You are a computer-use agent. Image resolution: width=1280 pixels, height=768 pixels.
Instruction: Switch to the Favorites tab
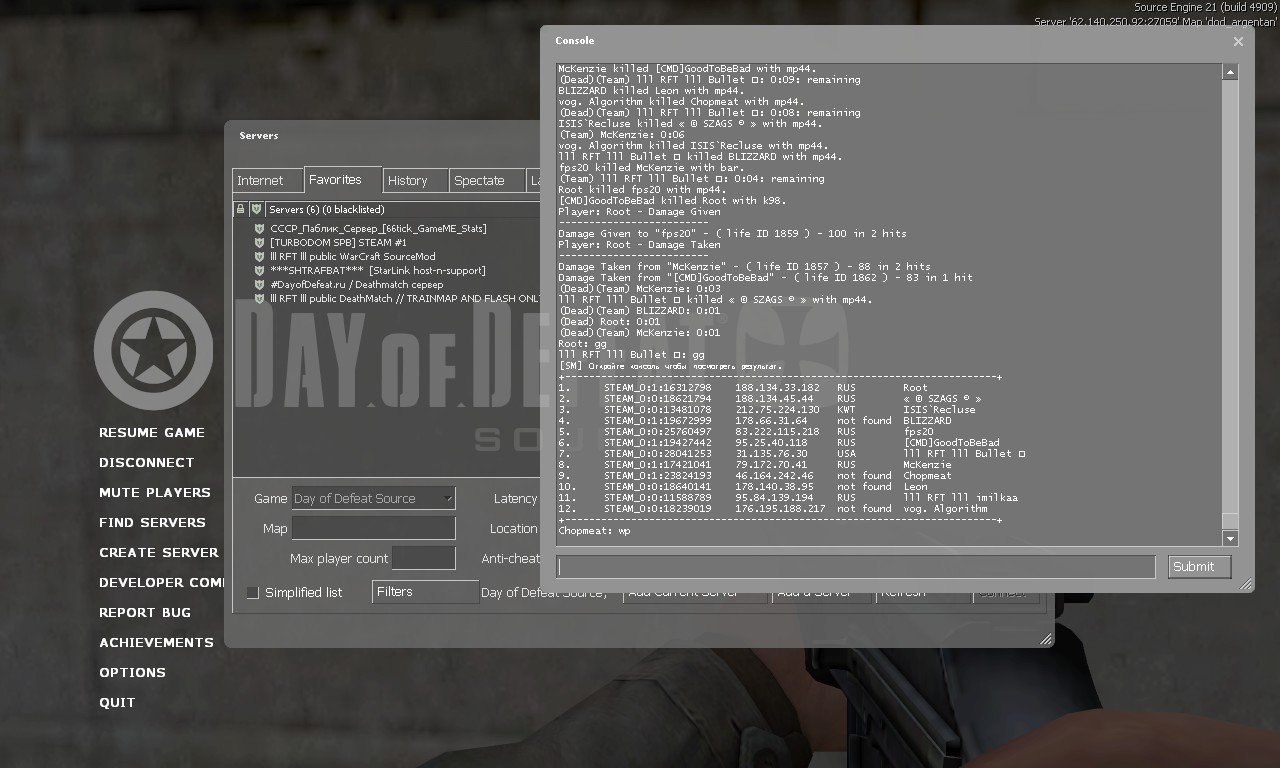342,179
